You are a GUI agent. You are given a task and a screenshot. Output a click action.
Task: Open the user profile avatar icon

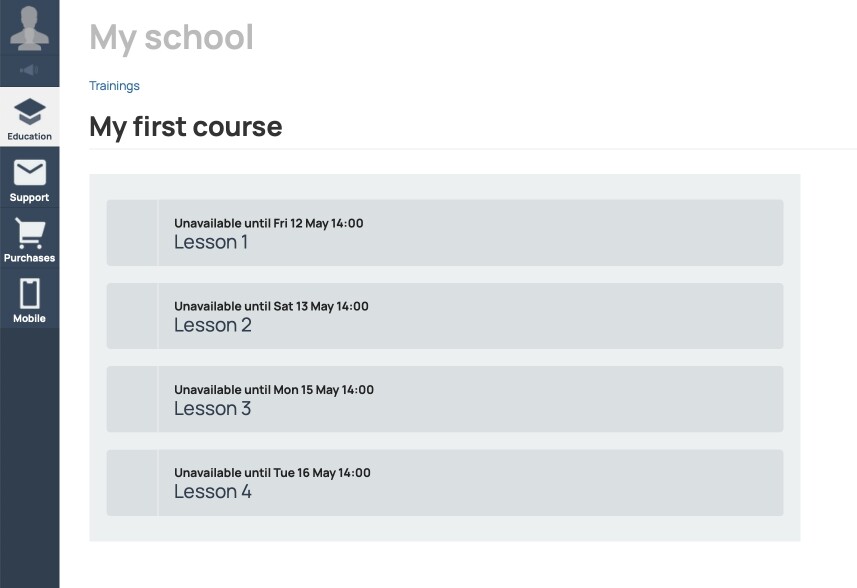(30, 28)
